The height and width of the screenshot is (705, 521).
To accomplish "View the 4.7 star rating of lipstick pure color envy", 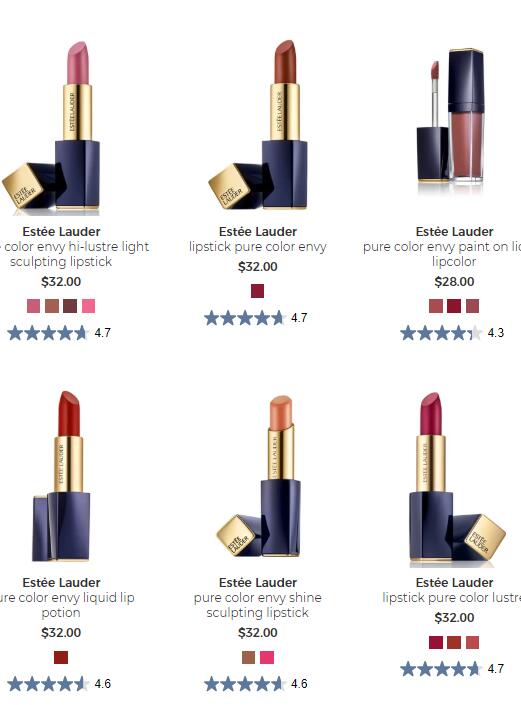I will coord(256,318).
